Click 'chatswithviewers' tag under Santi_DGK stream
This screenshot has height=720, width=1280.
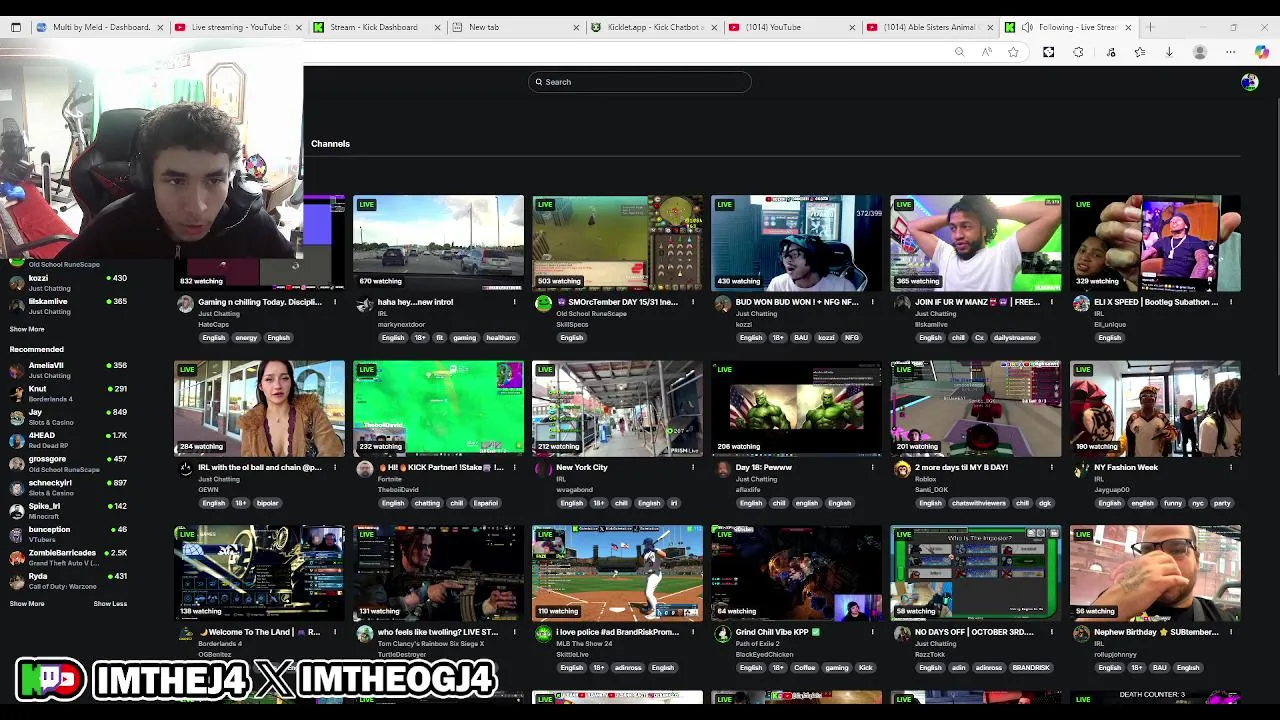[980, 503]
